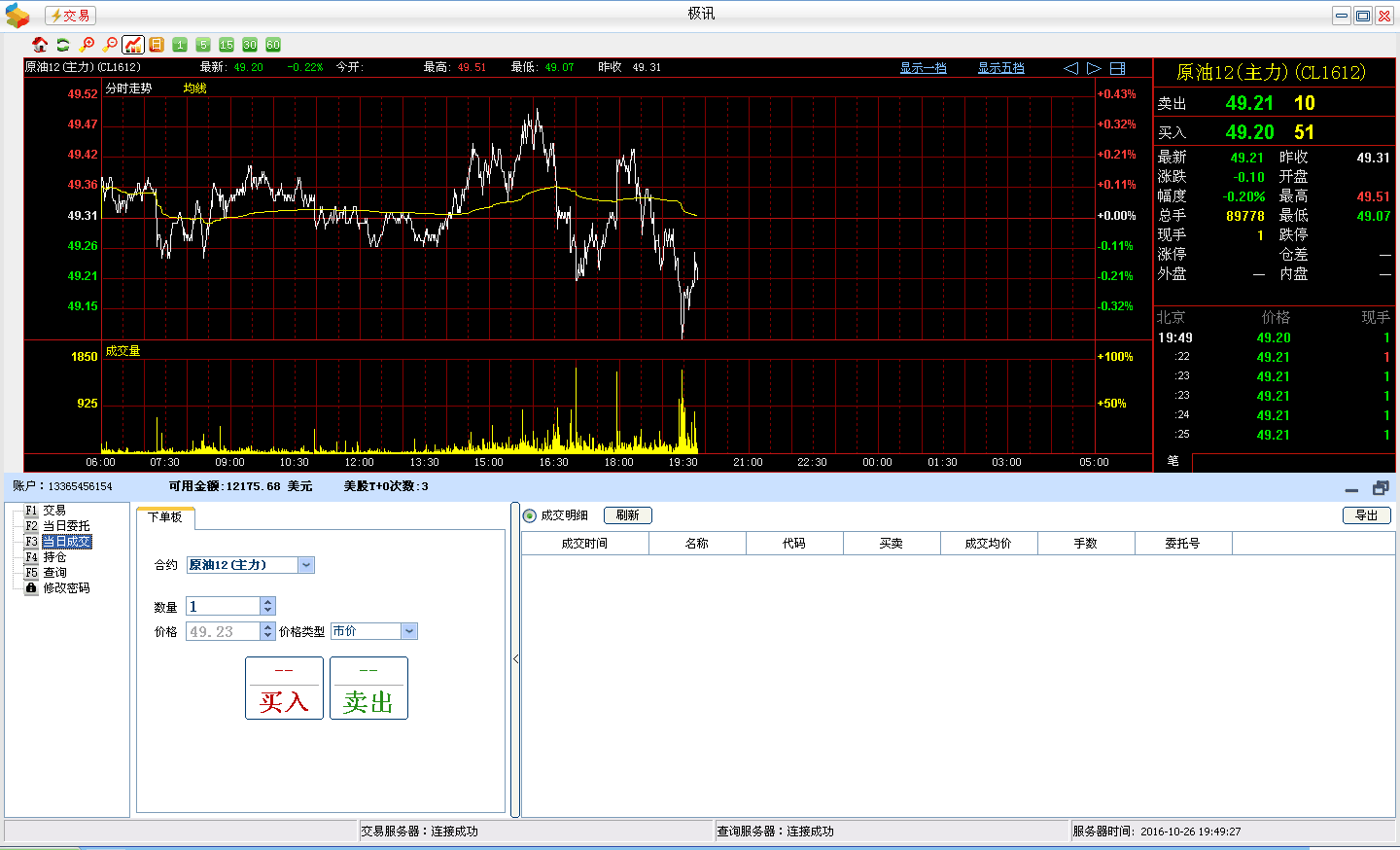Open the 合约 contract dropdown
The width and height of the screenshot is (1400, 850).
click(306, 565)
